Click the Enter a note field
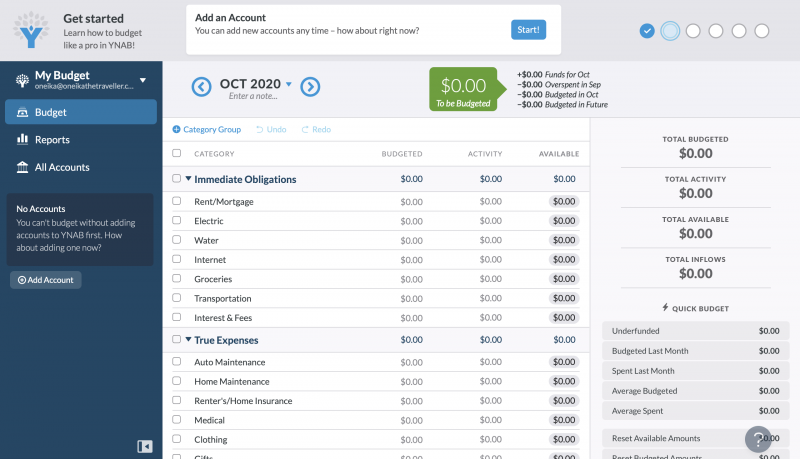800x459 pixels. click(253, 96)
